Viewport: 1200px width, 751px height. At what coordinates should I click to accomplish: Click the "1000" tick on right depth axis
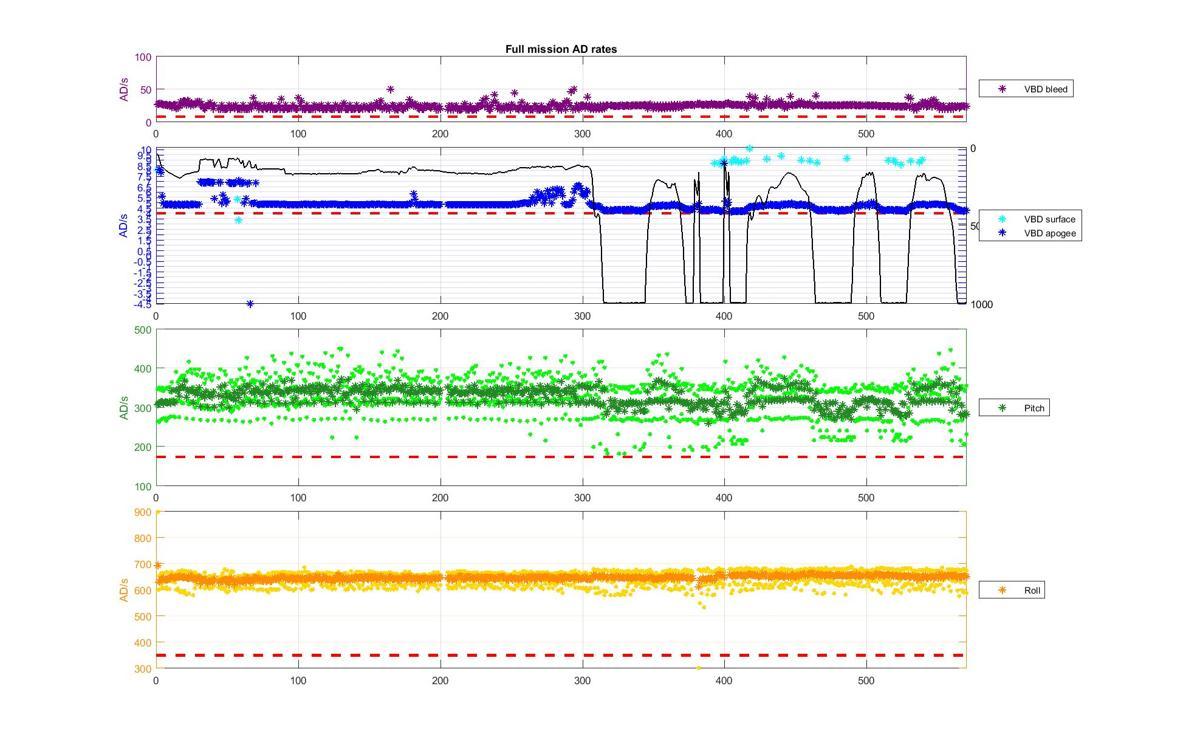982,304
